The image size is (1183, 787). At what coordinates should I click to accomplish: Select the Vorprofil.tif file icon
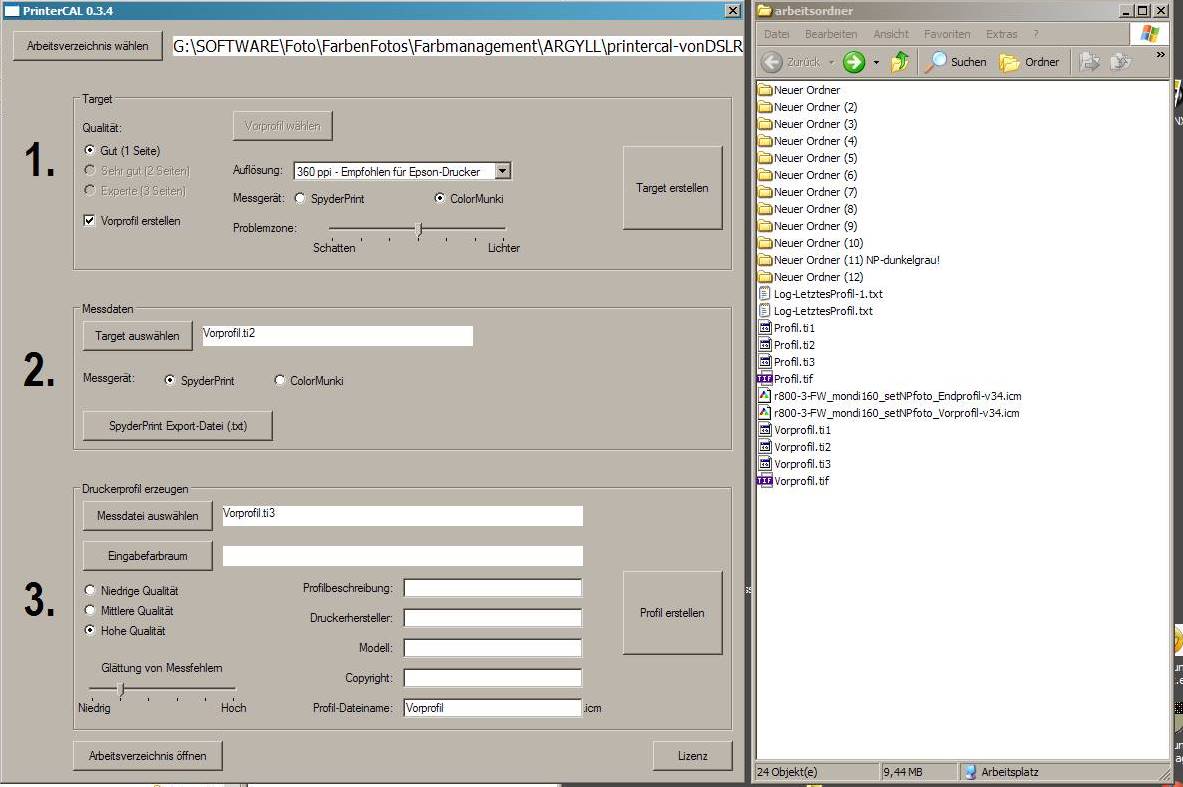765,481
